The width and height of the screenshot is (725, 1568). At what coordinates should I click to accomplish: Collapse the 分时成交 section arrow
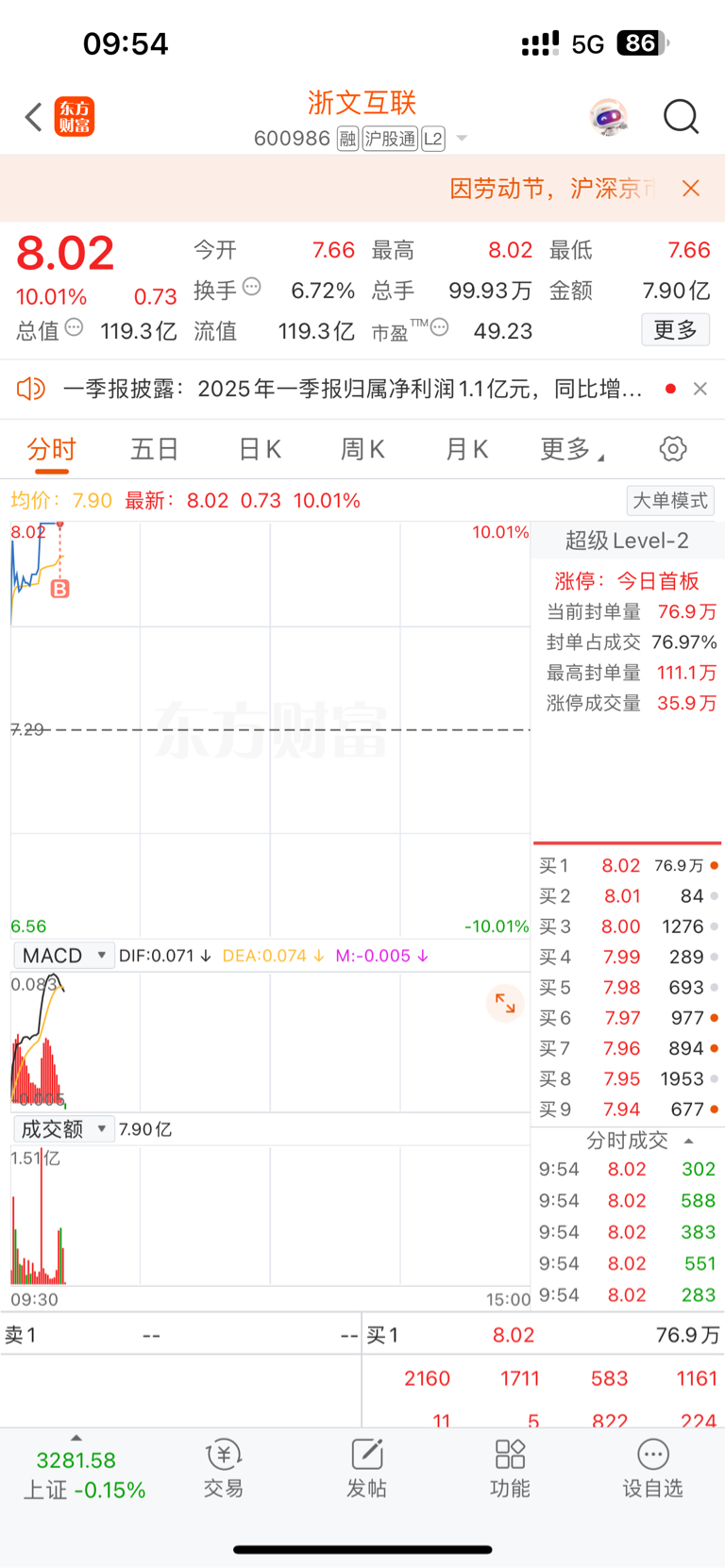(688, 1141)
